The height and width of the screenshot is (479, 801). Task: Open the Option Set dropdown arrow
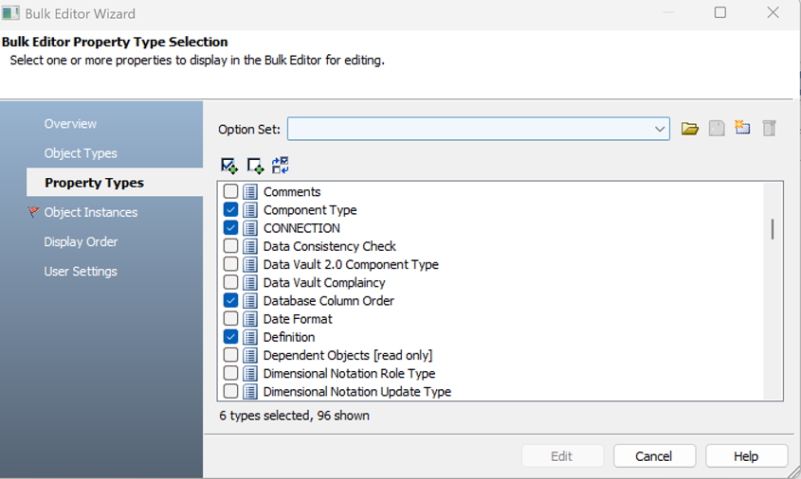(660, 129)
